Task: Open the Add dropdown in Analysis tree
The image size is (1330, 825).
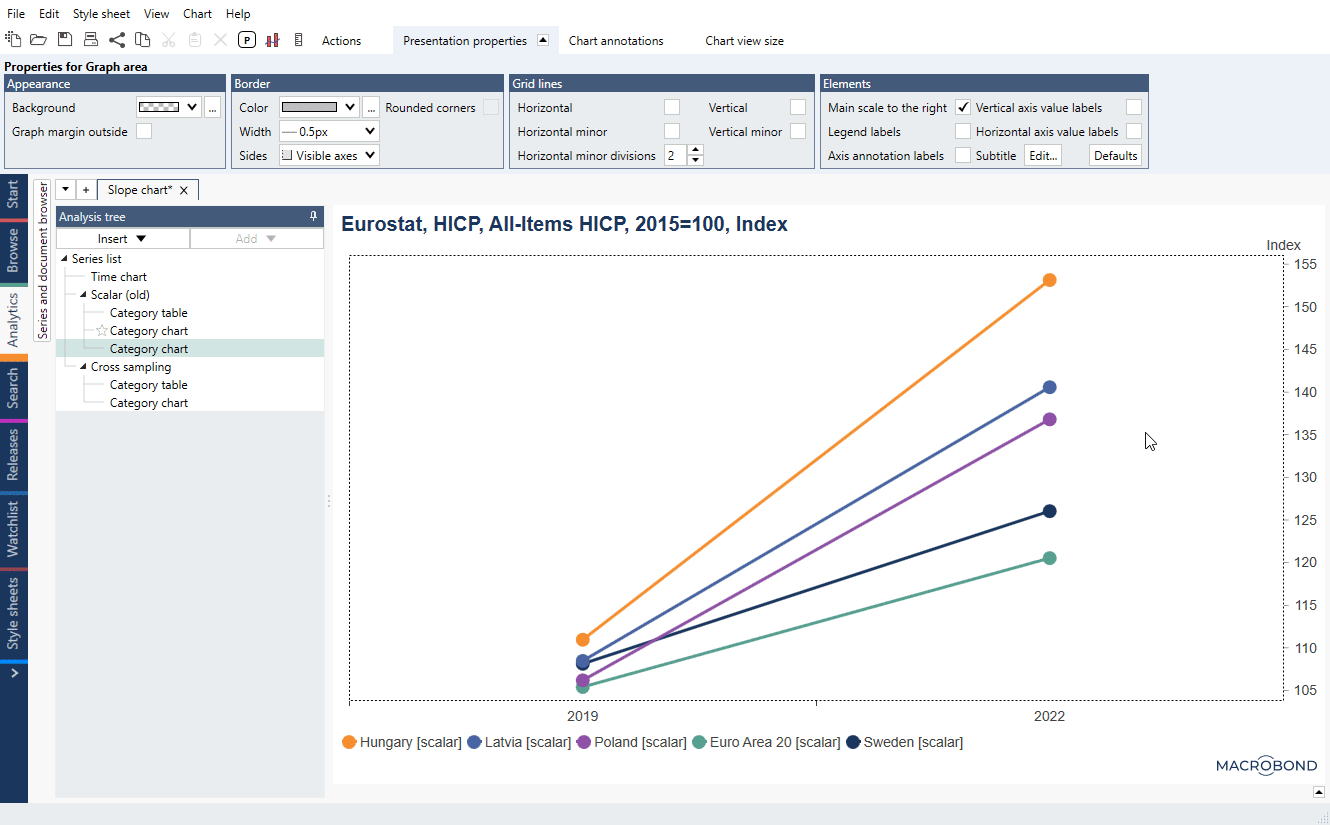Action: click(257, 239)
